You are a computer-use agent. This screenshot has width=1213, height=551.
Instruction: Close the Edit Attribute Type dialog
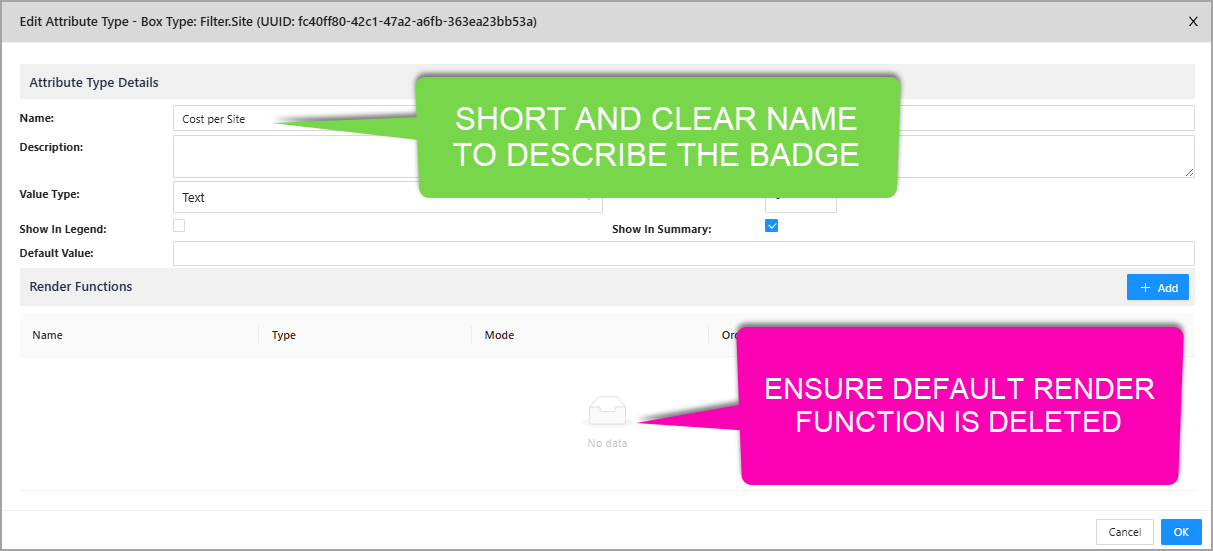[x=1192, y=21]
